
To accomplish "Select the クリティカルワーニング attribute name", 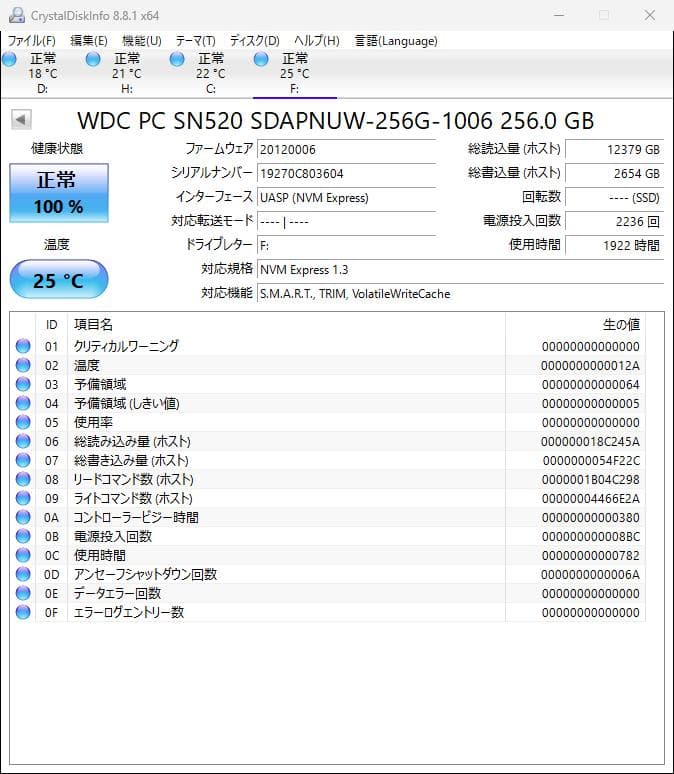I will pos(126,346).
